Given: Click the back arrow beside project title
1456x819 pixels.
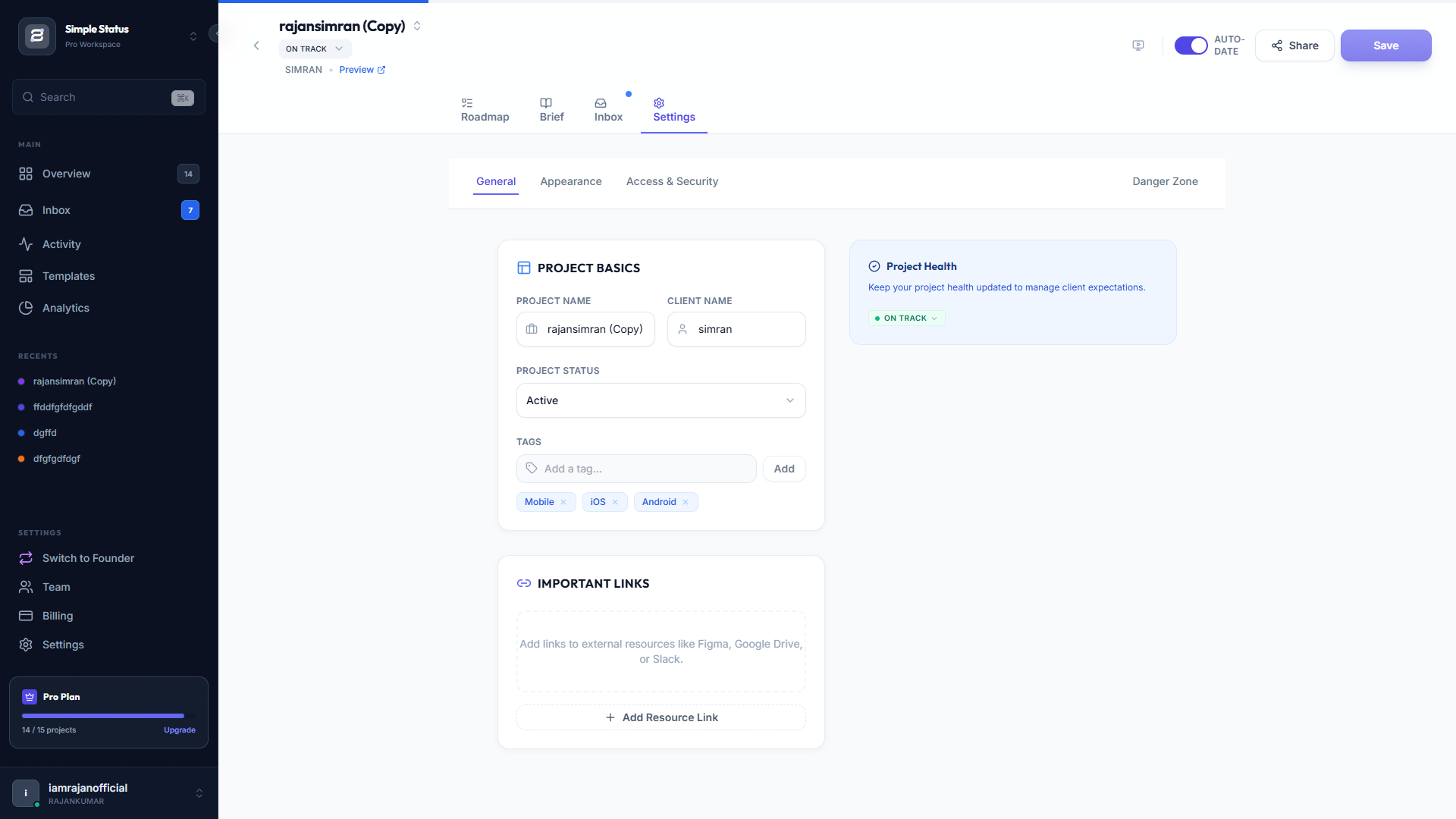Looking at the screenshot, I should click(x=256, y=45).
